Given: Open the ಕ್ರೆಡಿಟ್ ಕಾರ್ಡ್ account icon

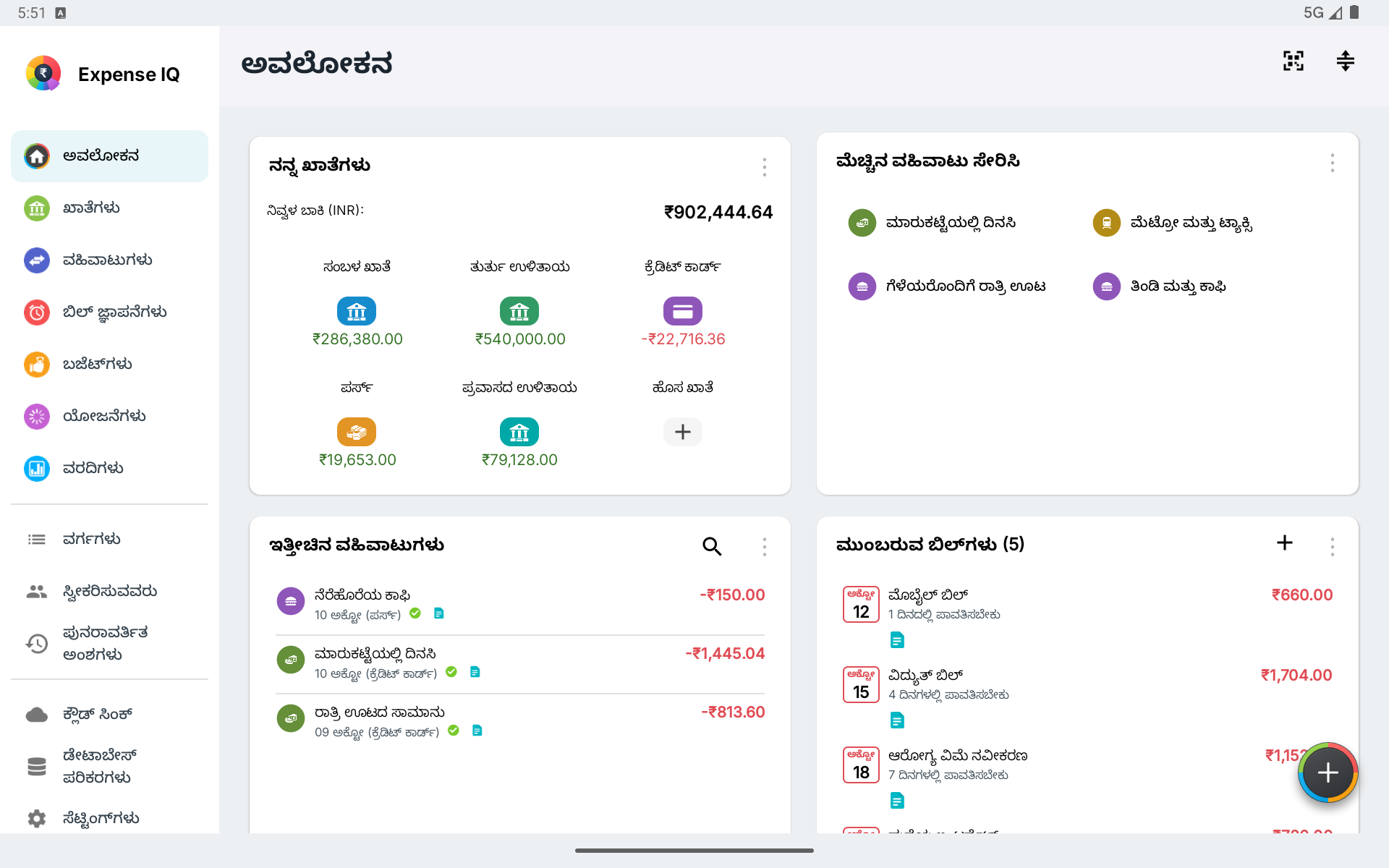Looking at the screenshot, I should point(683,311).
